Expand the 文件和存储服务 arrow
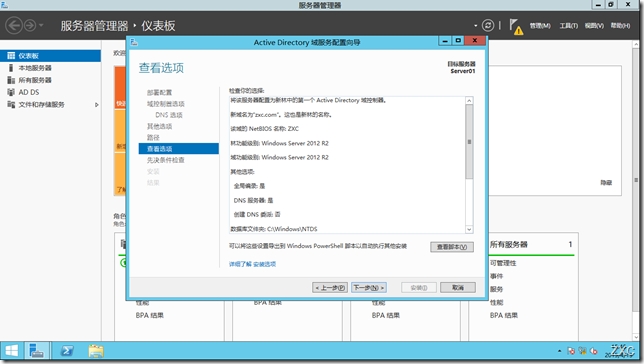 click(x=97, y=105)
